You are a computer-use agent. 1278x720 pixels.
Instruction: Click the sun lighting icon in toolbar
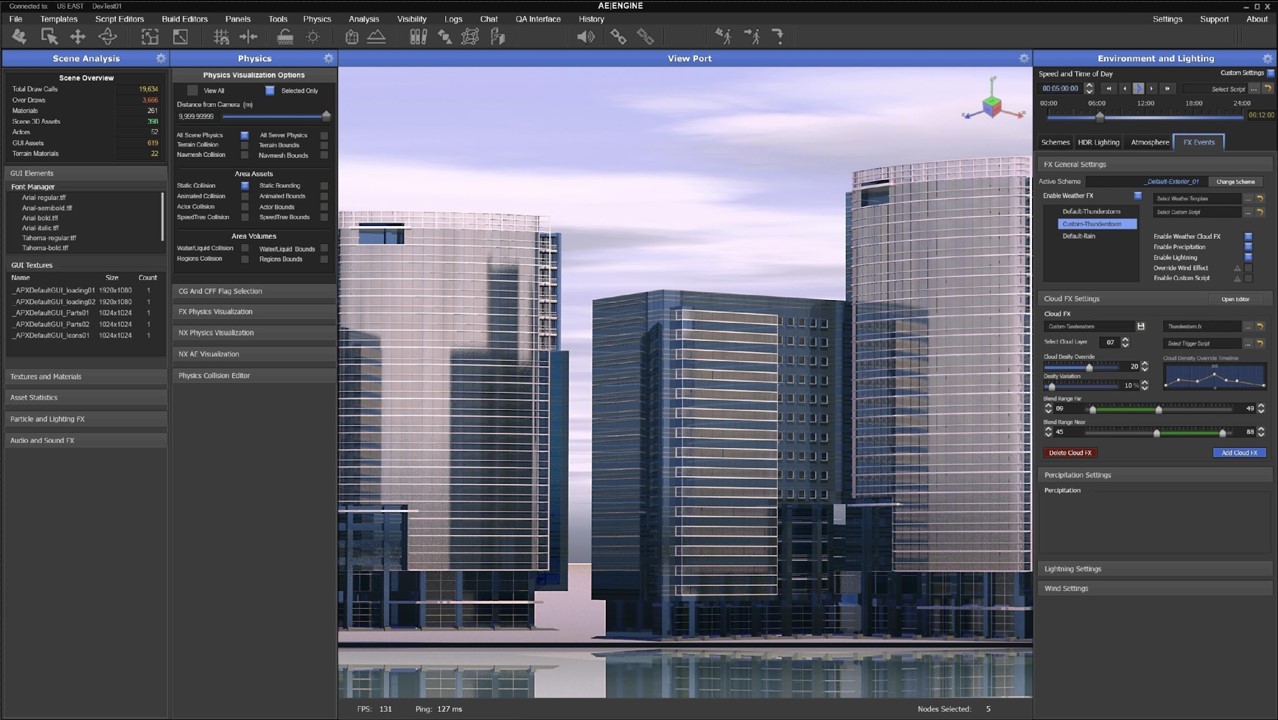(313, 37)
